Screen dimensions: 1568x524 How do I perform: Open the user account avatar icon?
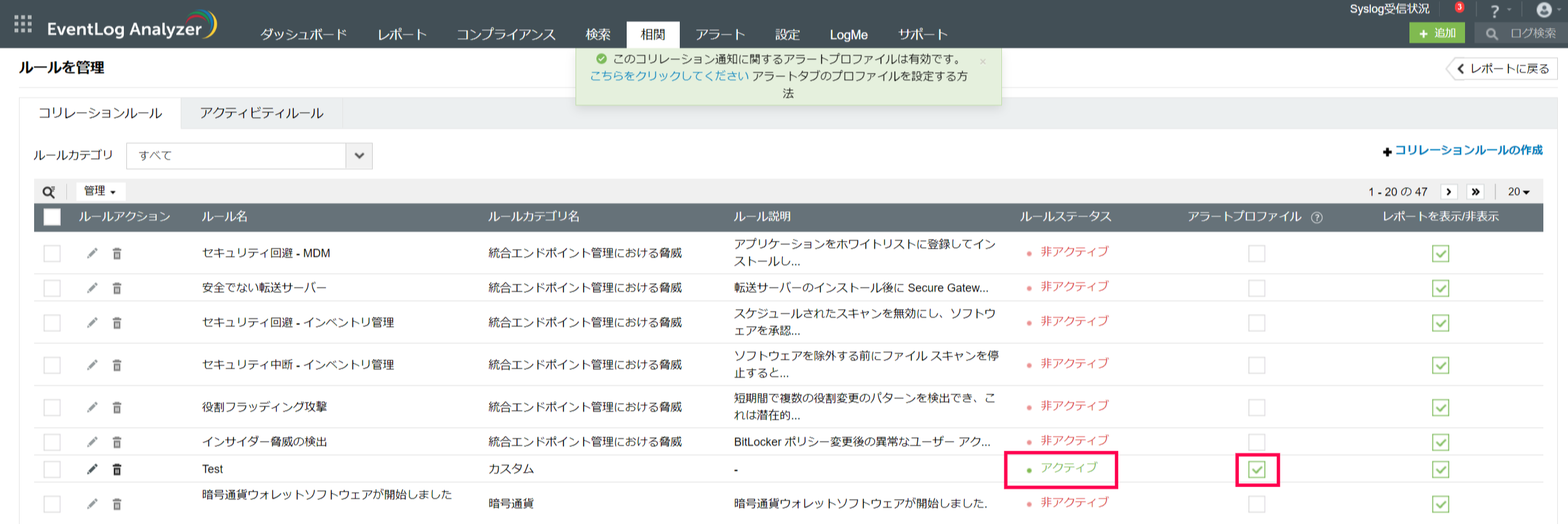click(x=1544, y=10)
